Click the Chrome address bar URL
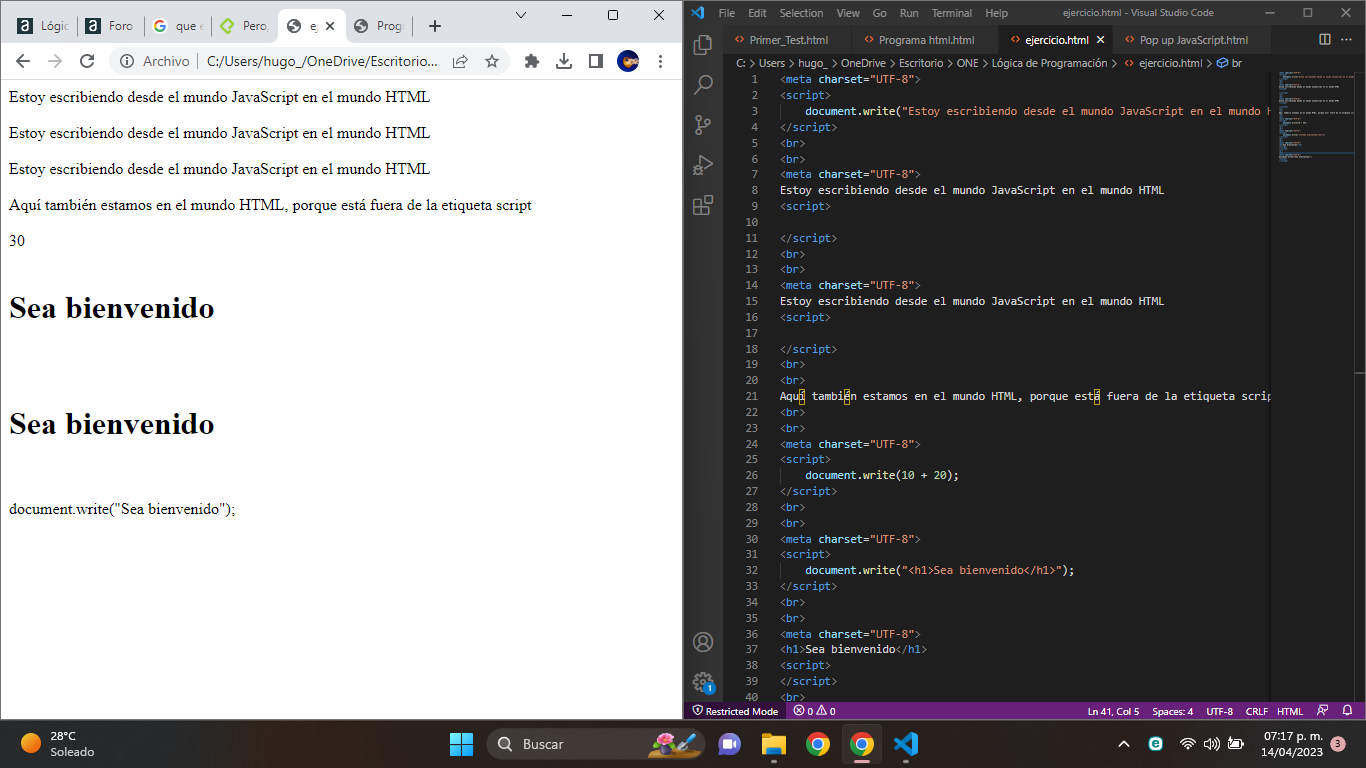 coord(322,61)
